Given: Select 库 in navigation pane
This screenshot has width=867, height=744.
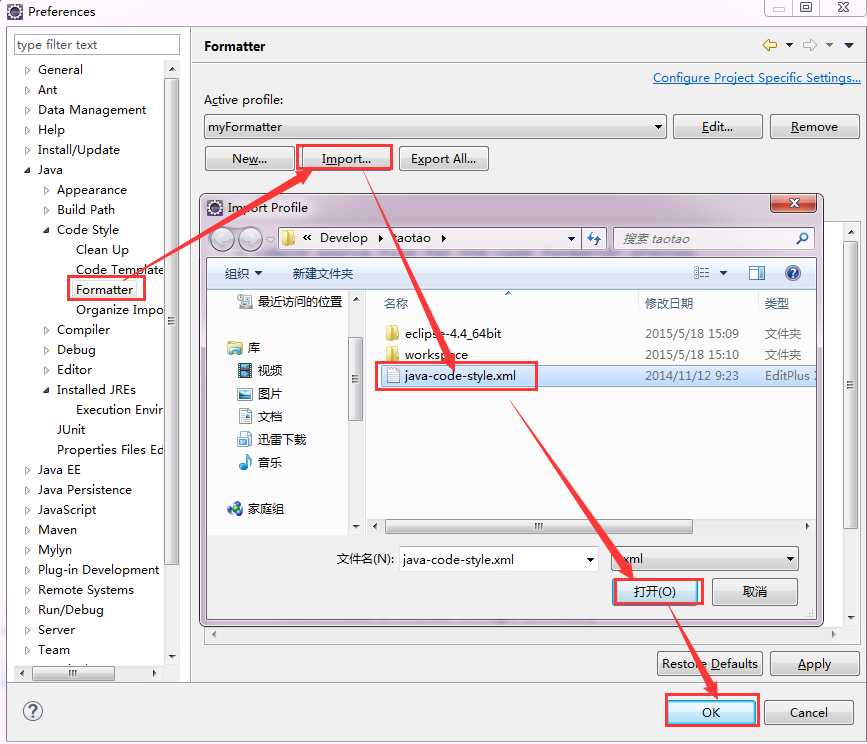Looking at the screenshot, I should (x=244, y=348).
